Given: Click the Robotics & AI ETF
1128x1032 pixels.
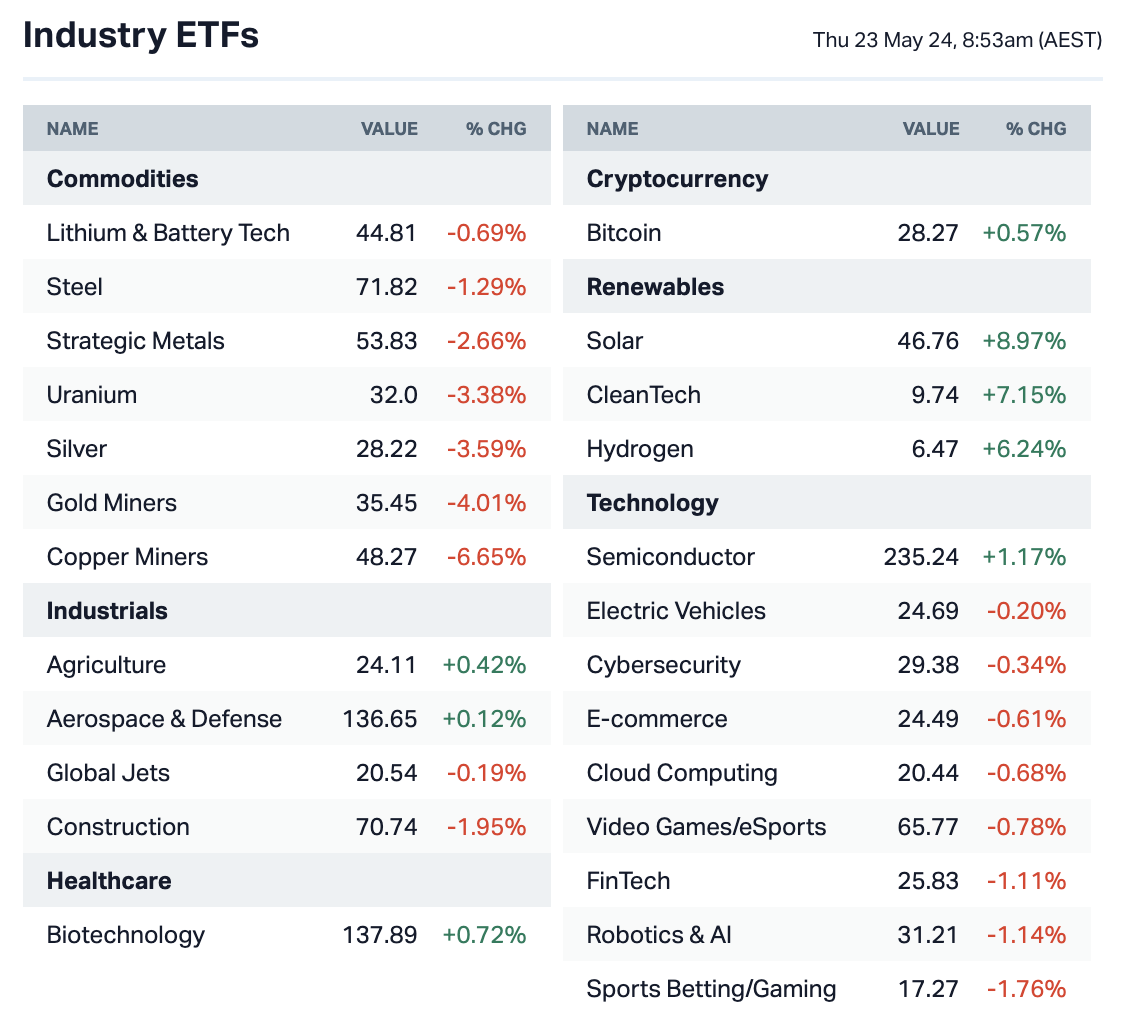Looking at the screenshot, I should [x=659, y=935].
